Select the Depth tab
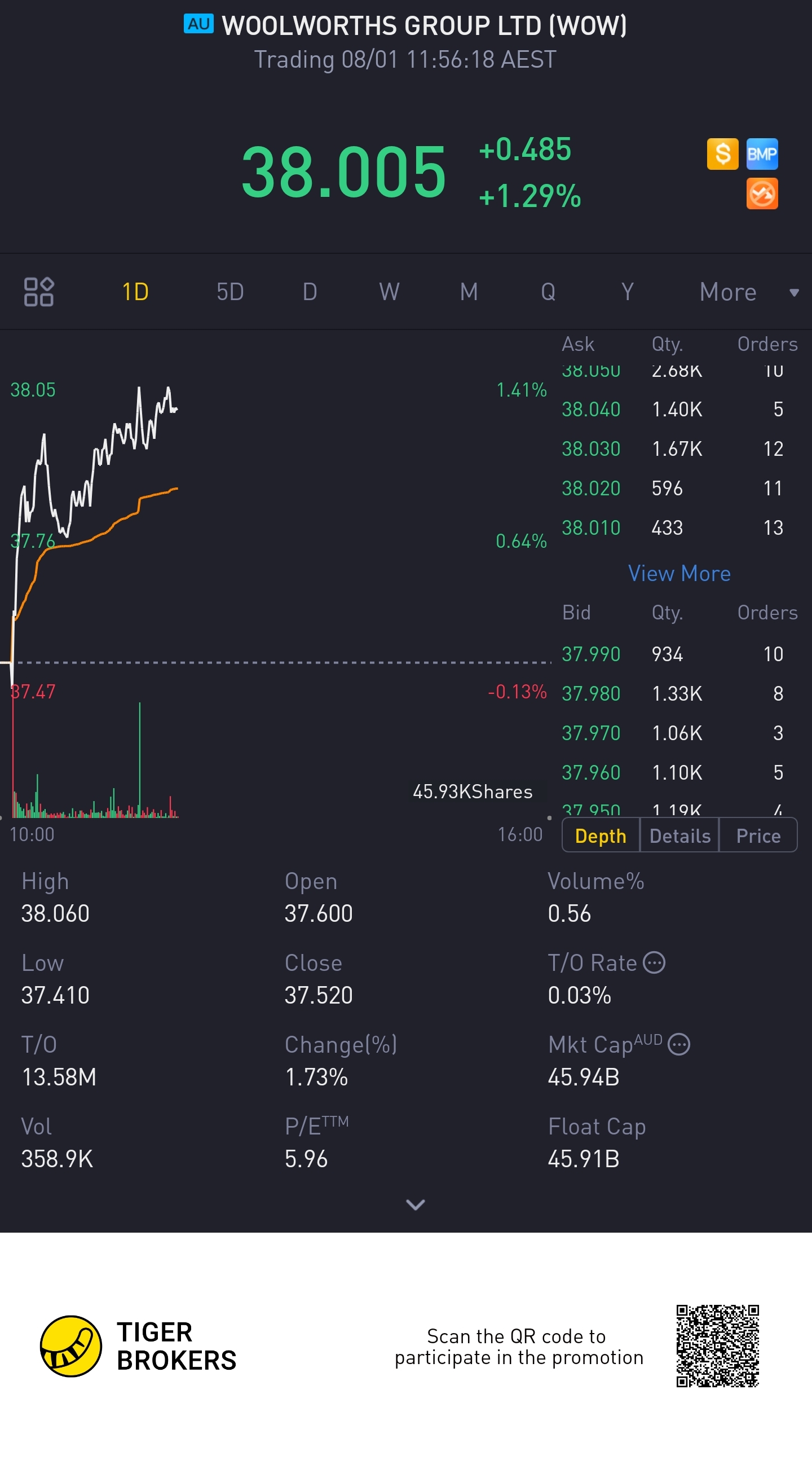 (601, 835)
